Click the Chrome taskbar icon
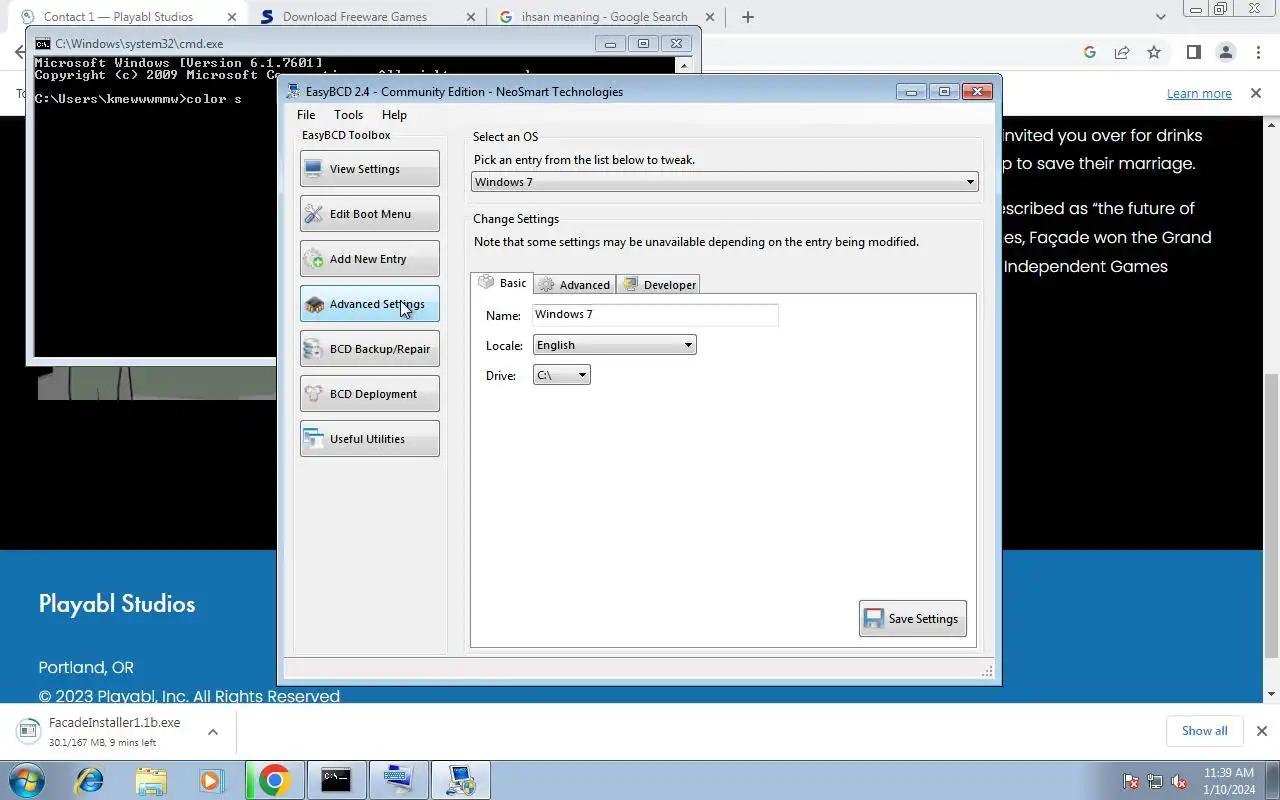This screenshot has height=800, width=1280. click(x=274, y=780)
